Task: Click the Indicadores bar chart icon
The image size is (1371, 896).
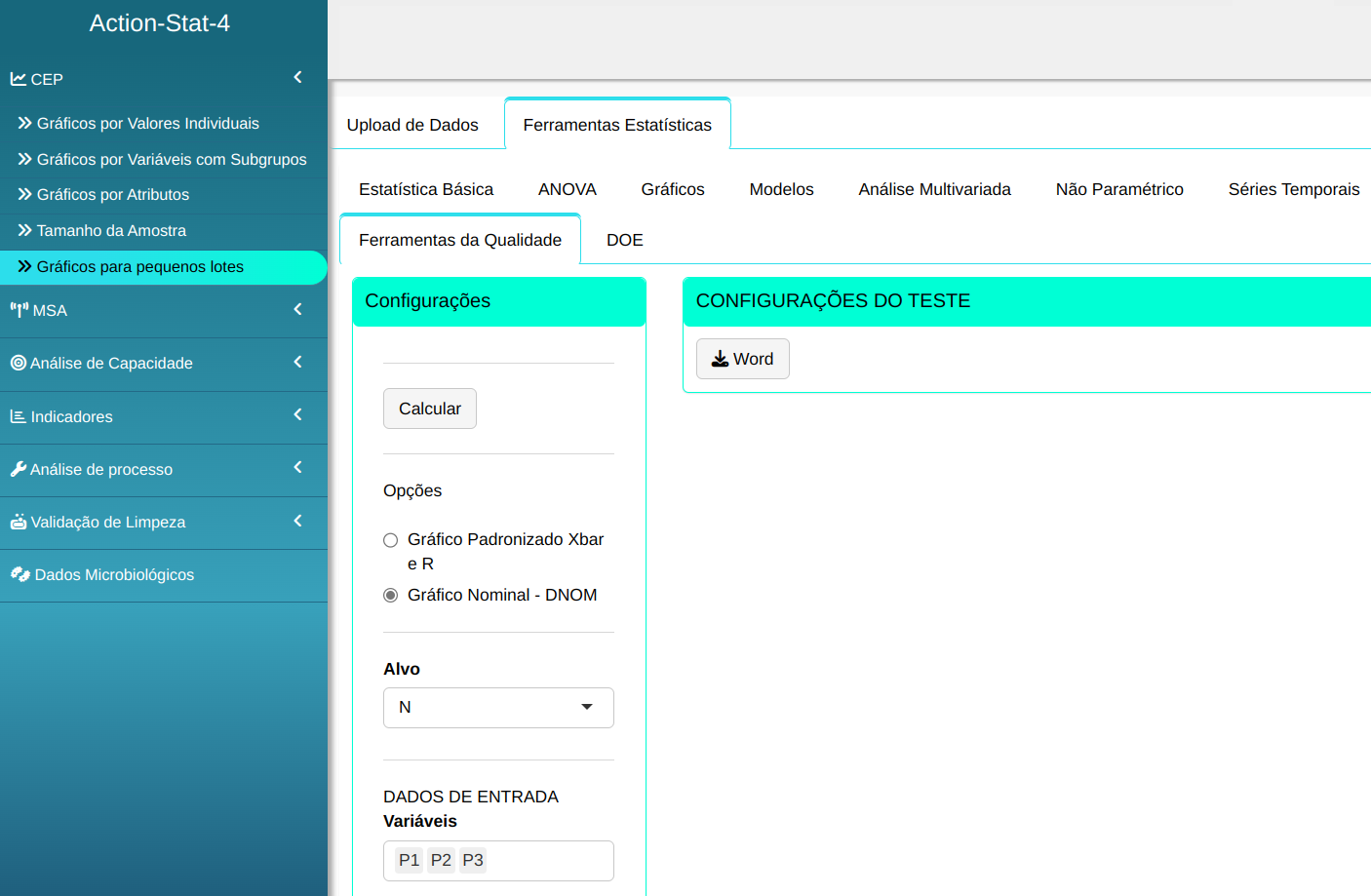Action: (x=19, y=416)
